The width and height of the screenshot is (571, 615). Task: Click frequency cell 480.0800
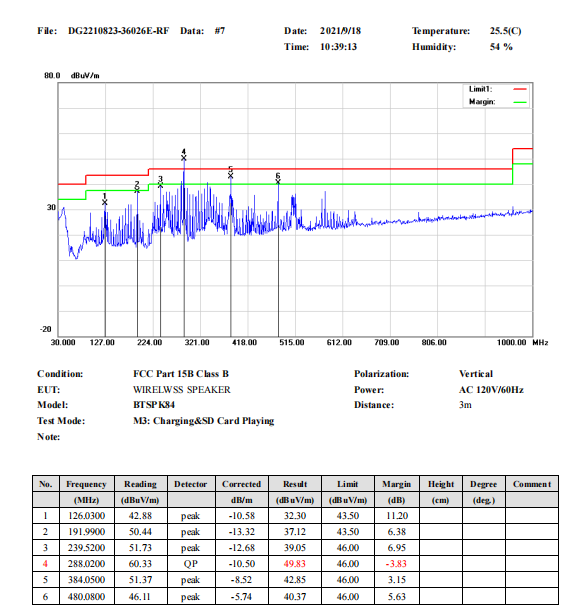pos(86,597)
